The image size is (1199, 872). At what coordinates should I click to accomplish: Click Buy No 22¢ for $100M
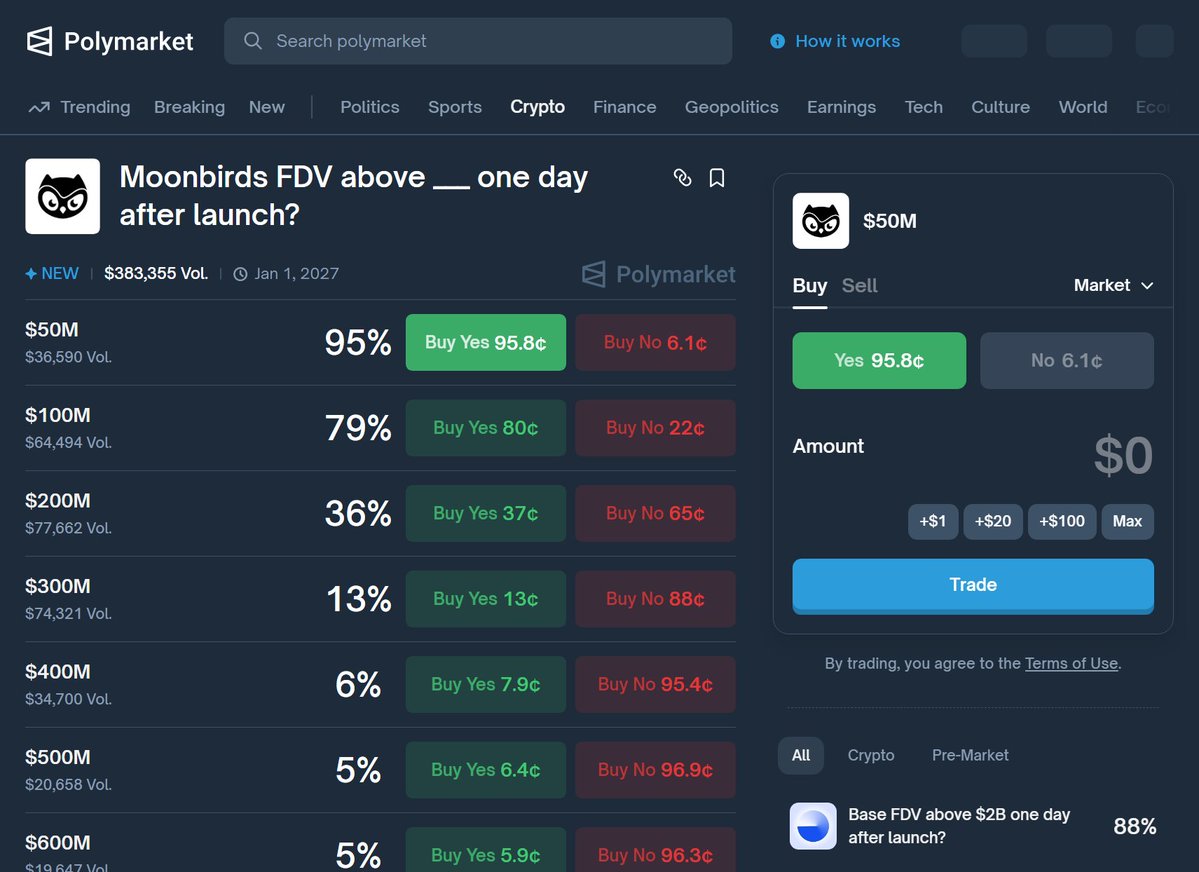(655, 428)
